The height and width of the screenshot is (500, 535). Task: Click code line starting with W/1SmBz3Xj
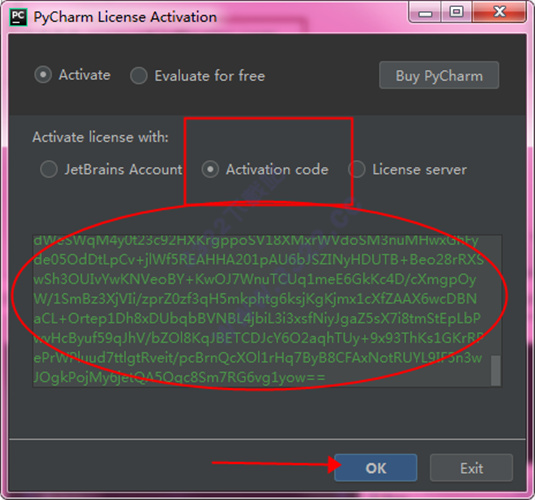pyautogui.click(x=255, y=299)
